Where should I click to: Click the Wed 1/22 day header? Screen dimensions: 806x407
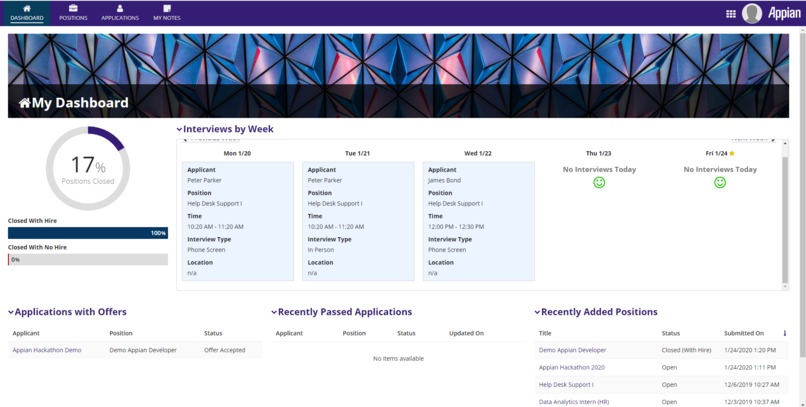pos(478,154)
